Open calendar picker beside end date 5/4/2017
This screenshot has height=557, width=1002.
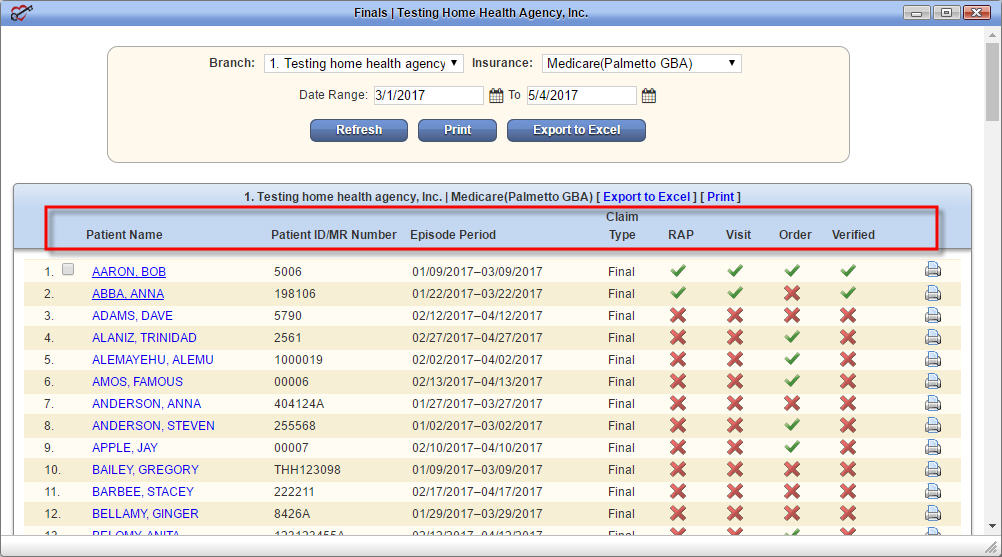tap(649, 96)
